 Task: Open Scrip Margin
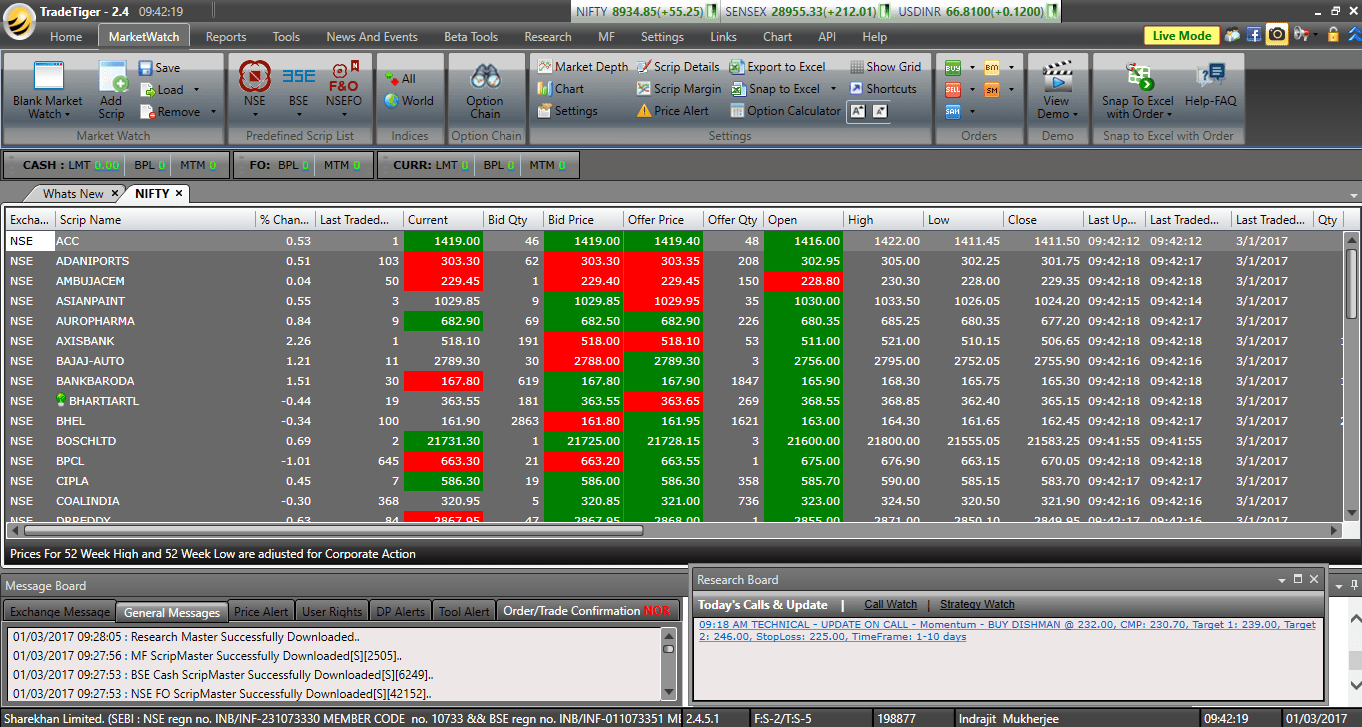679,89
